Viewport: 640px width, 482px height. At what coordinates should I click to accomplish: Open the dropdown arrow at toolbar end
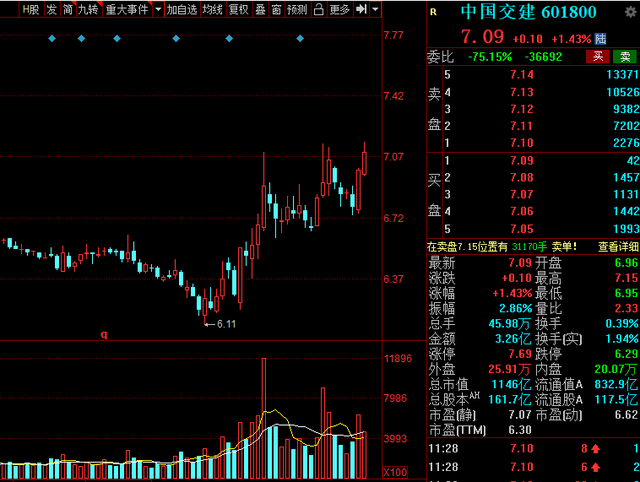(x=376, y=10)
